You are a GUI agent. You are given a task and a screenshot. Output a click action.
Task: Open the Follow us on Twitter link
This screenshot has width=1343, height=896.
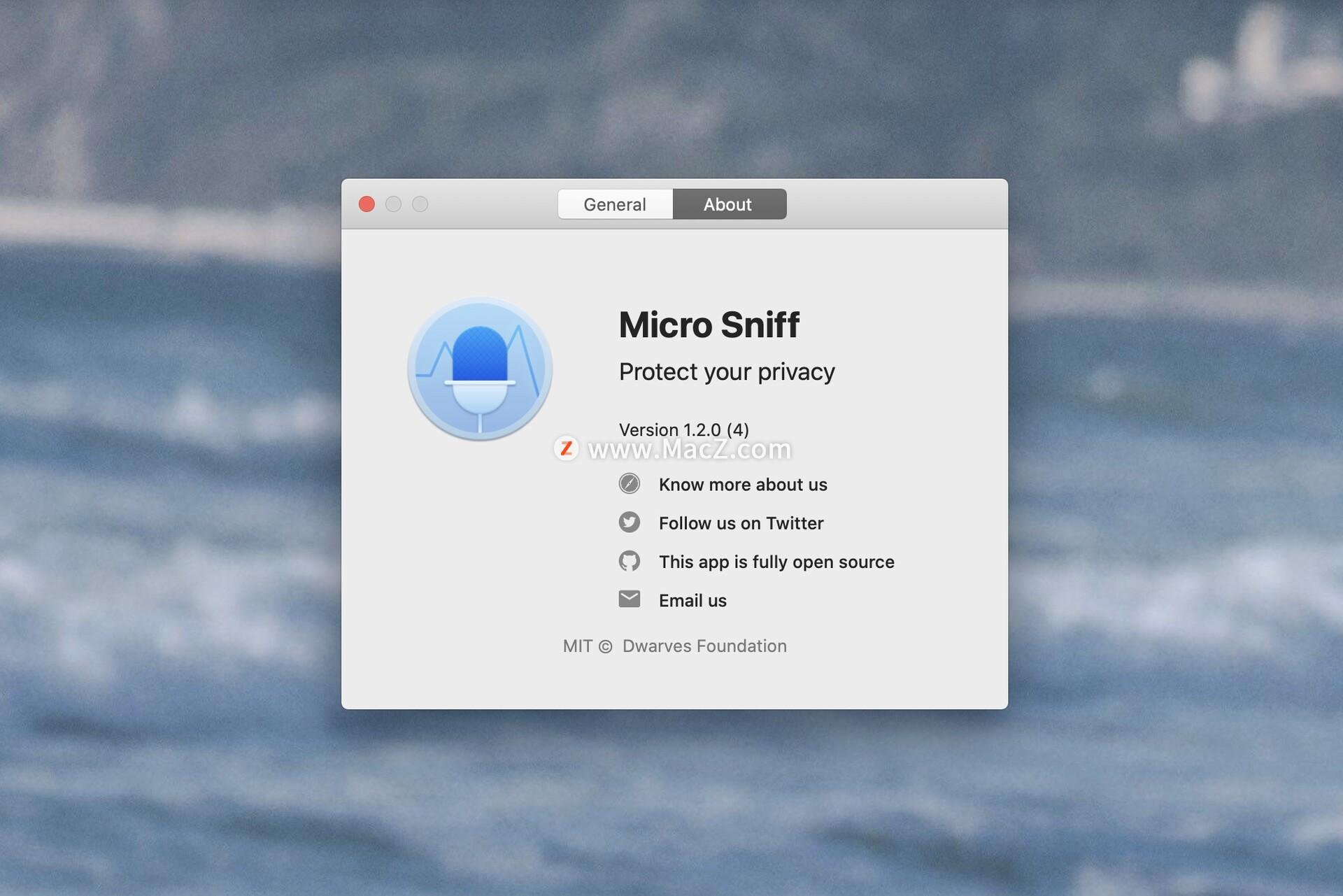coord(741,523)
